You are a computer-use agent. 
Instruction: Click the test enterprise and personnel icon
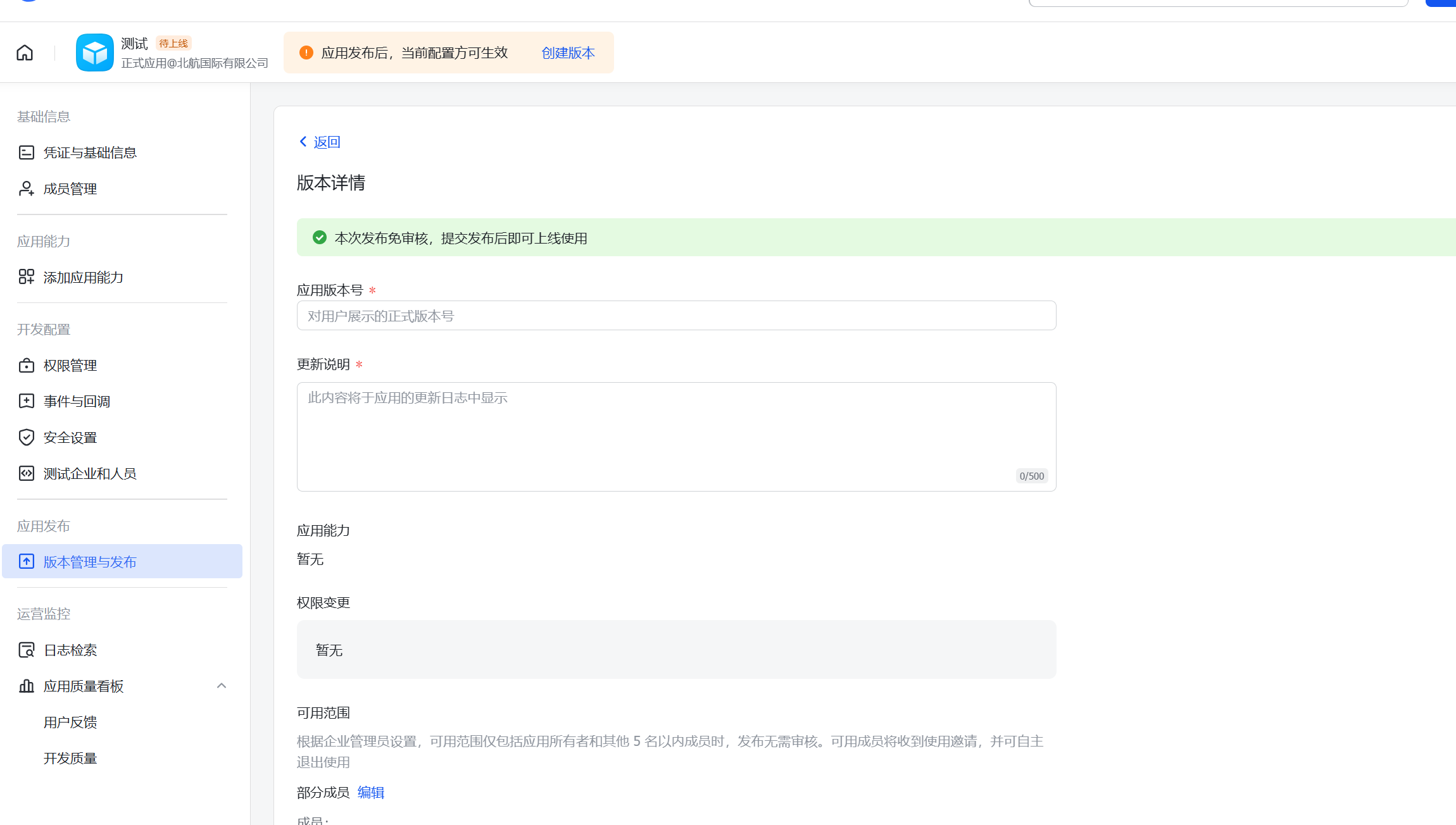tap(26, 473)
